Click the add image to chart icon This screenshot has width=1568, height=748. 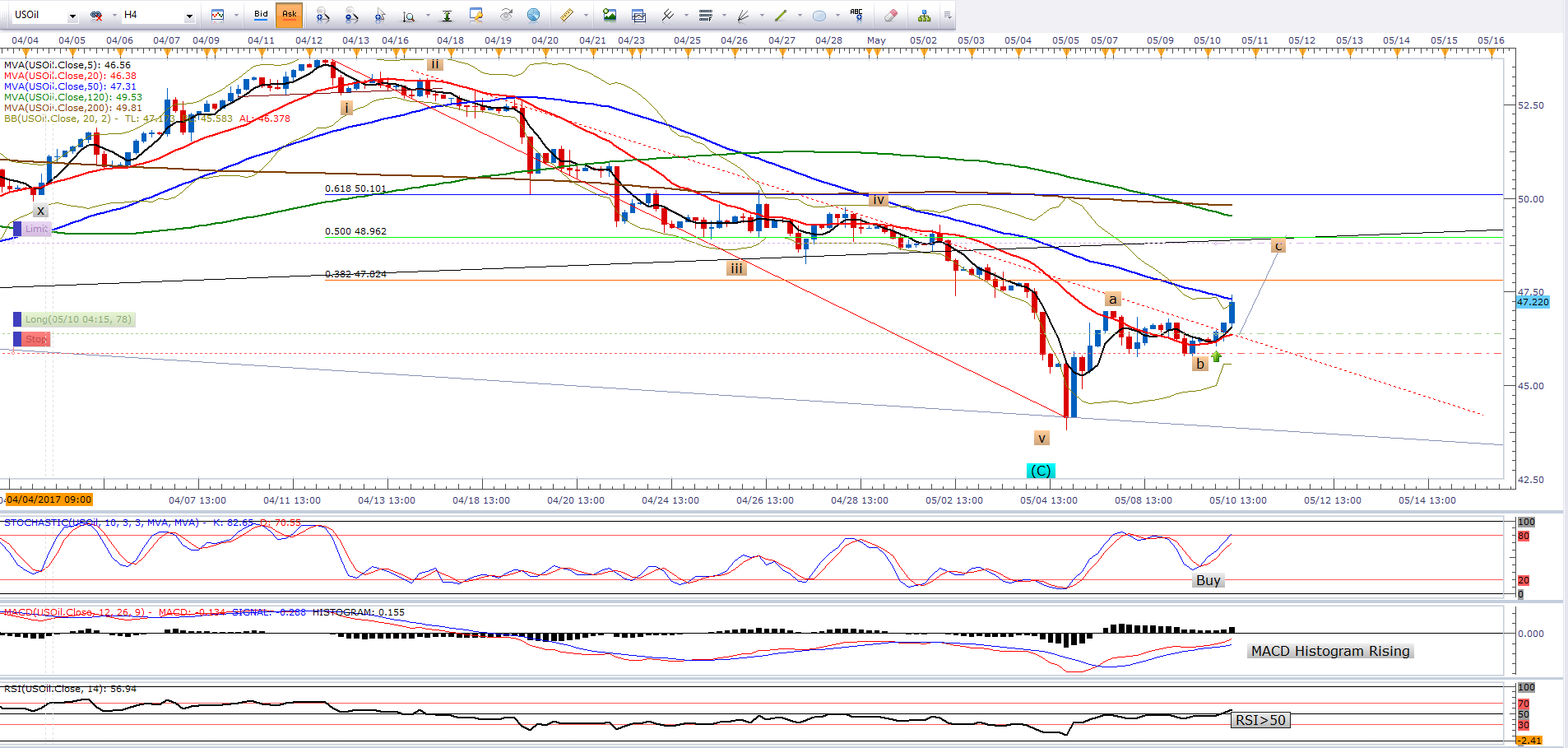tap(610, 15)
